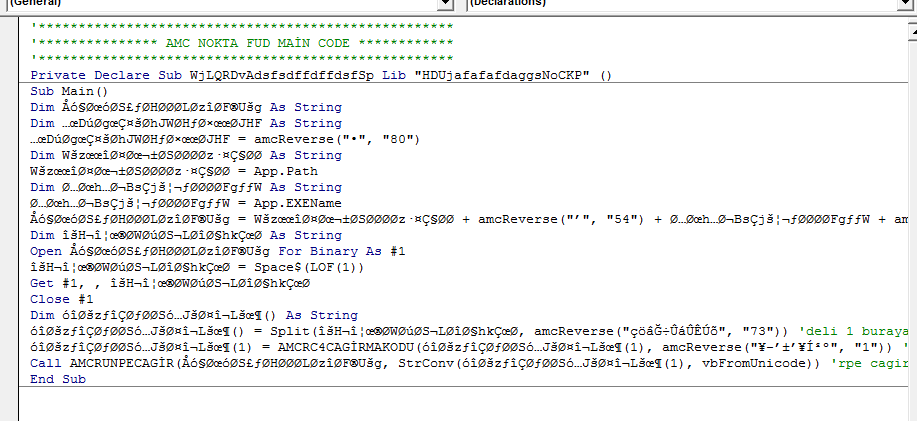Click the "'rpe cagir" trailing comment
The height and width of the screenshot is (421, 917).
tap(869, 363)
